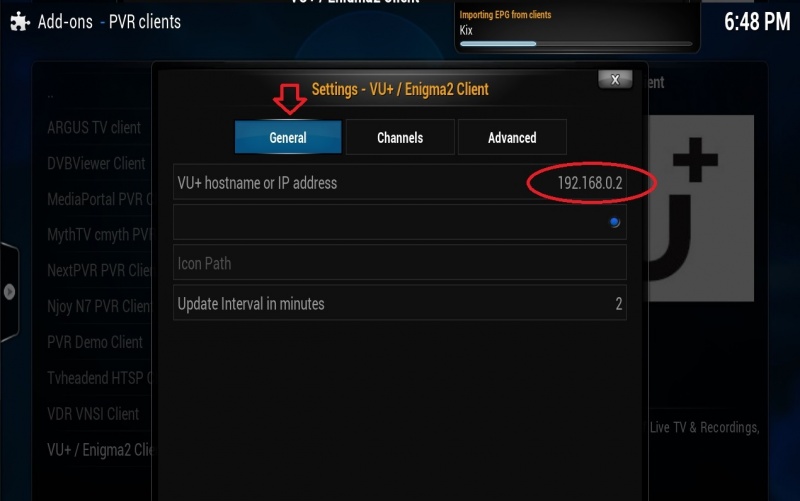Select VDR VNSI Client add-on
800x501 pixels.
click(x=93, y=413)
